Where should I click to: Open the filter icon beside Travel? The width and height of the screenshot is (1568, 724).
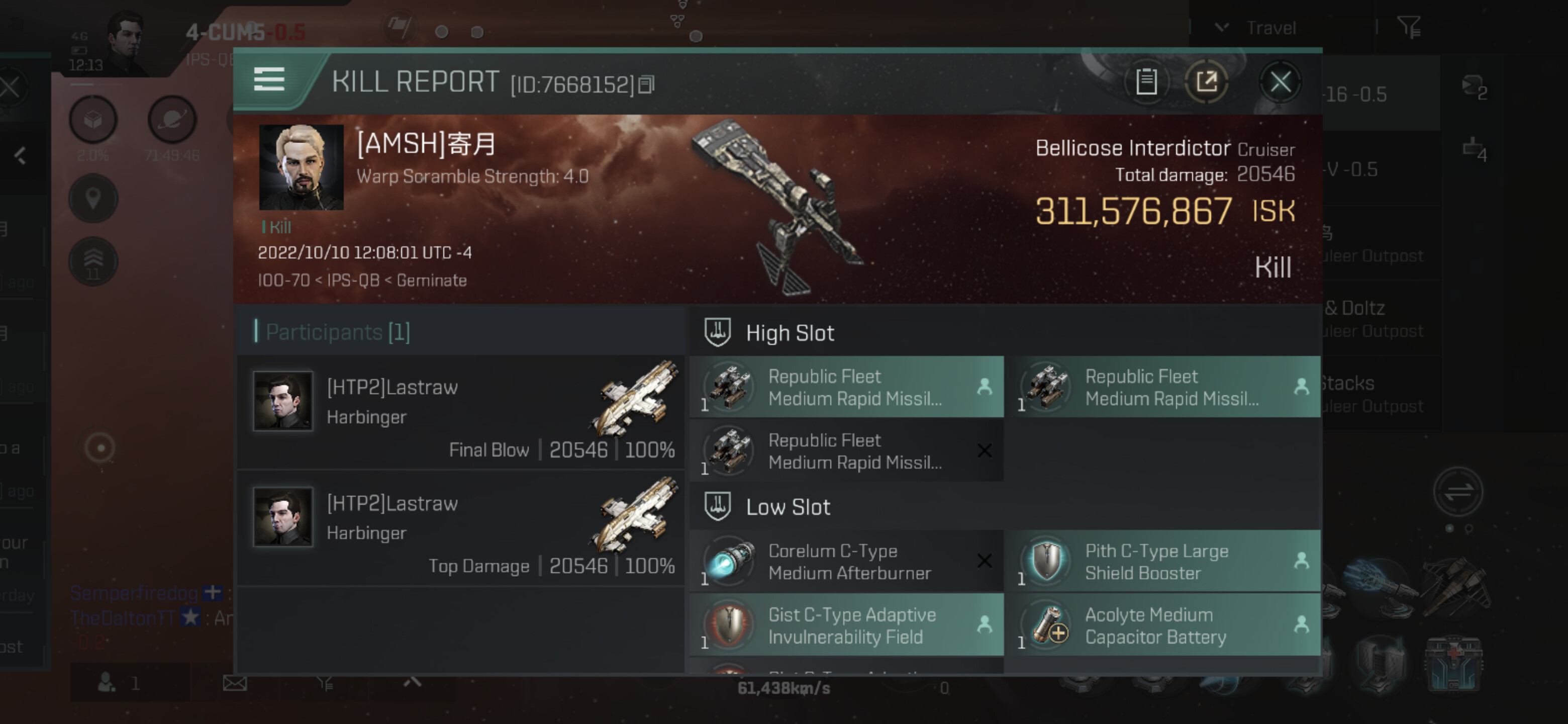1409,27
